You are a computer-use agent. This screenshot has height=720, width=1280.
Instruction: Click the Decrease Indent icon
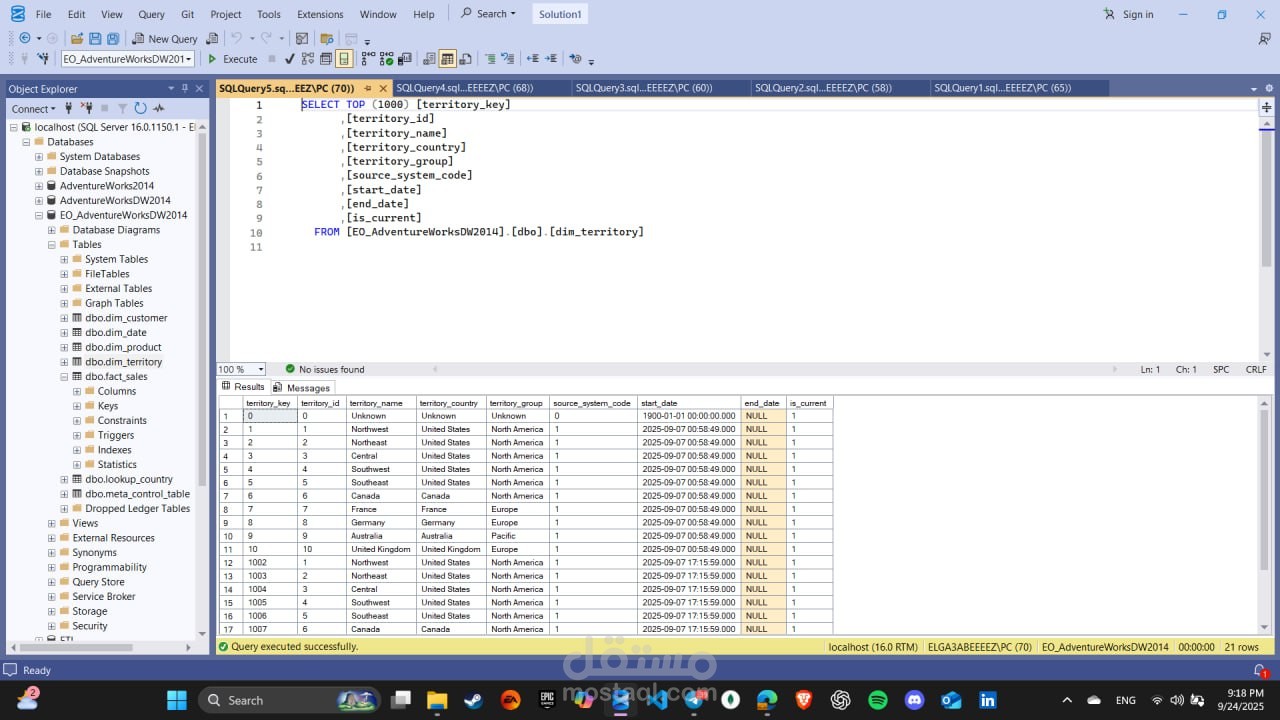(x=533, y=59)
